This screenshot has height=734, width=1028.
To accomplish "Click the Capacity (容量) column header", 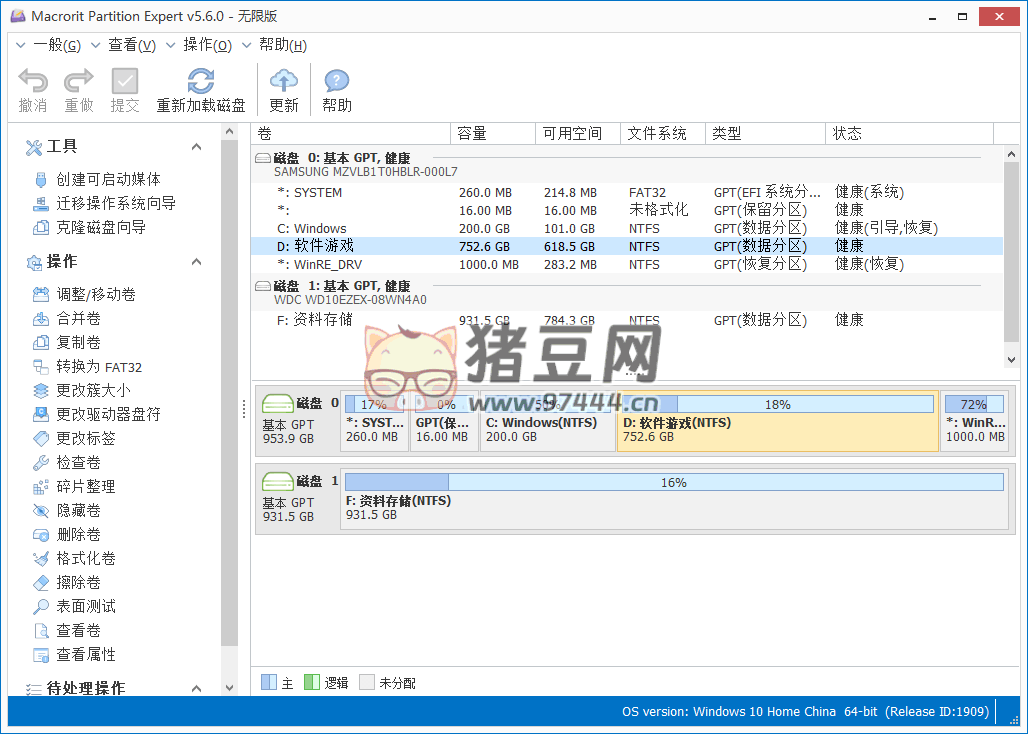I will pyautogui.click(x=472, y=134).
